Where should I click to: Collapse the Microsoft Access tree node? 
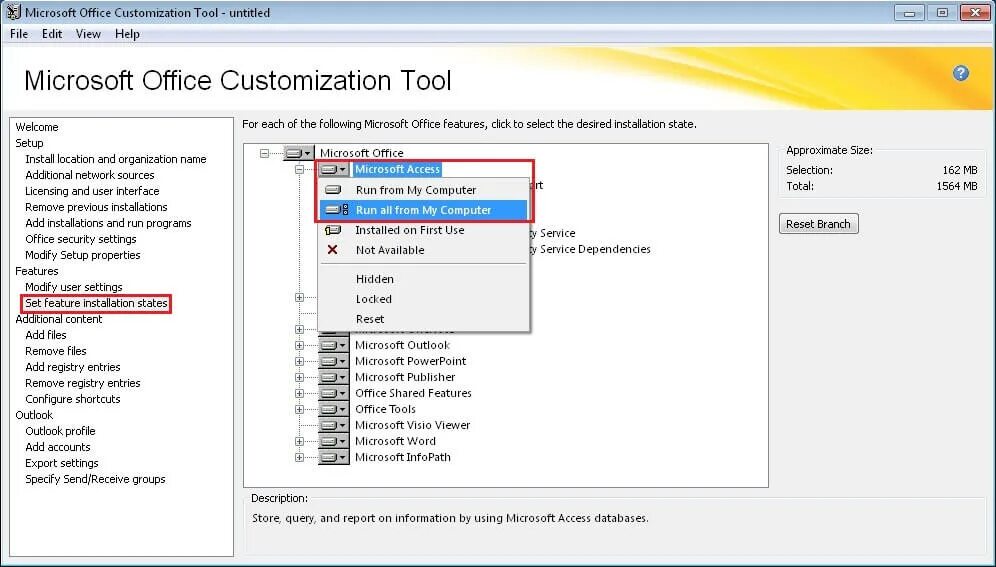(x=299, y=170)
